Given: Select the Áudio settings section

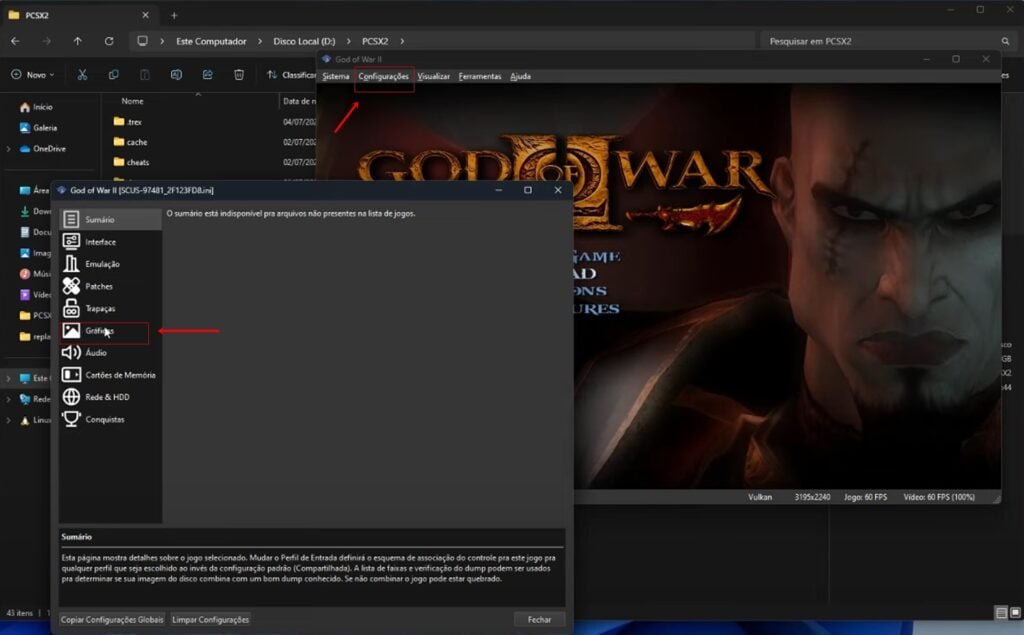Looking at the screenshot, I should click(x=110, y=353).
